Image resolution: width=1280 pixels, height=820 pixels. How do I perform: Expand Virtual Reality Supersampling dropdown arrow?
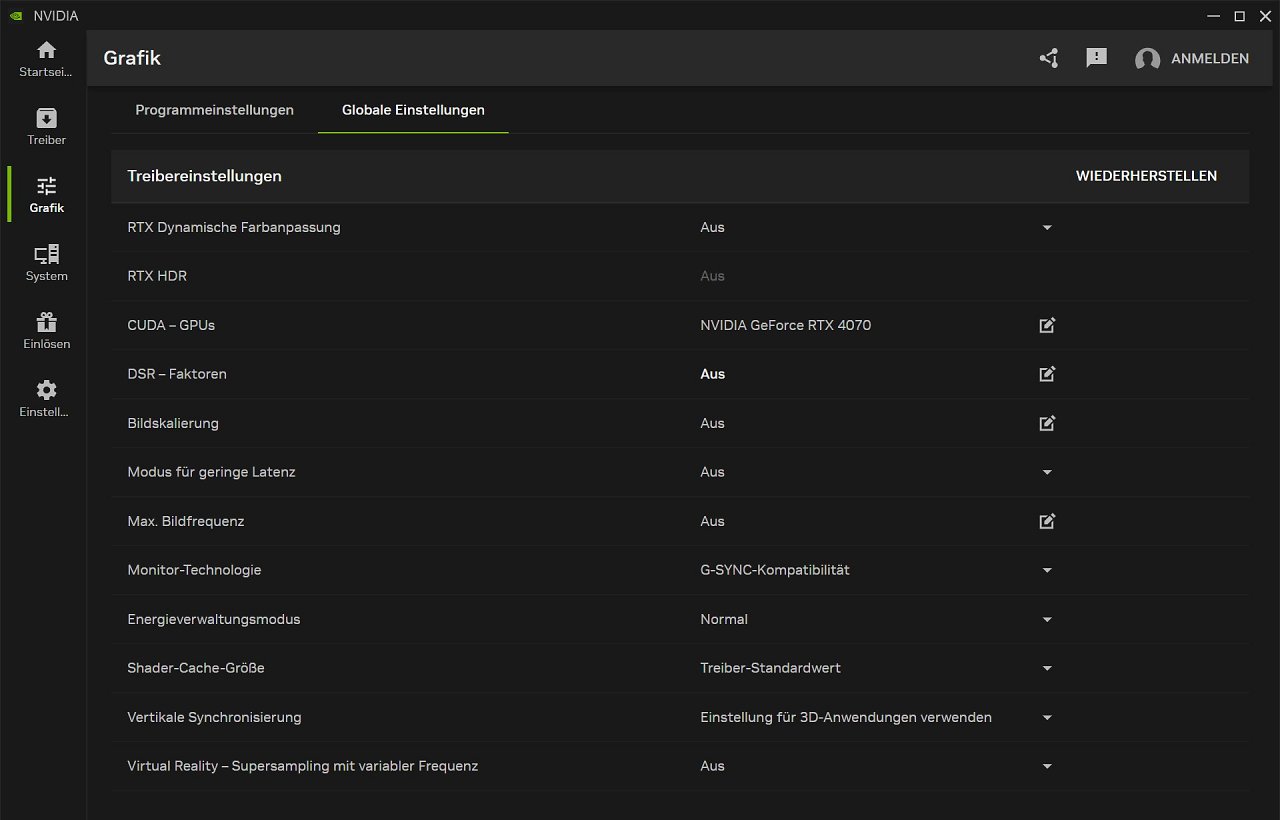1047,766
